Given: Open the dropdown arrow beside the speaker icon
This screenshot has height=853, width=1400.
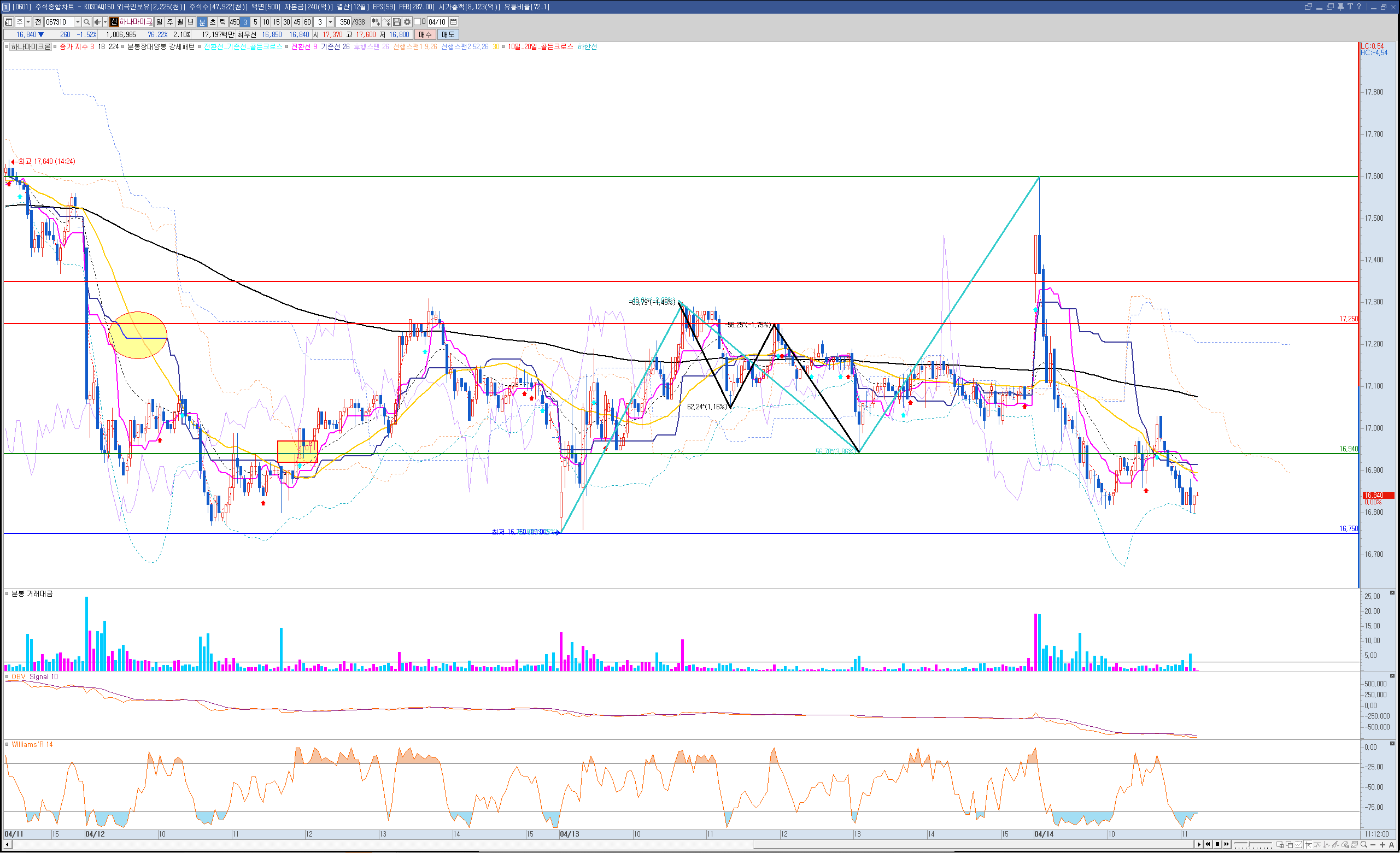Looking at the screenshot, I should coord(105,22).
